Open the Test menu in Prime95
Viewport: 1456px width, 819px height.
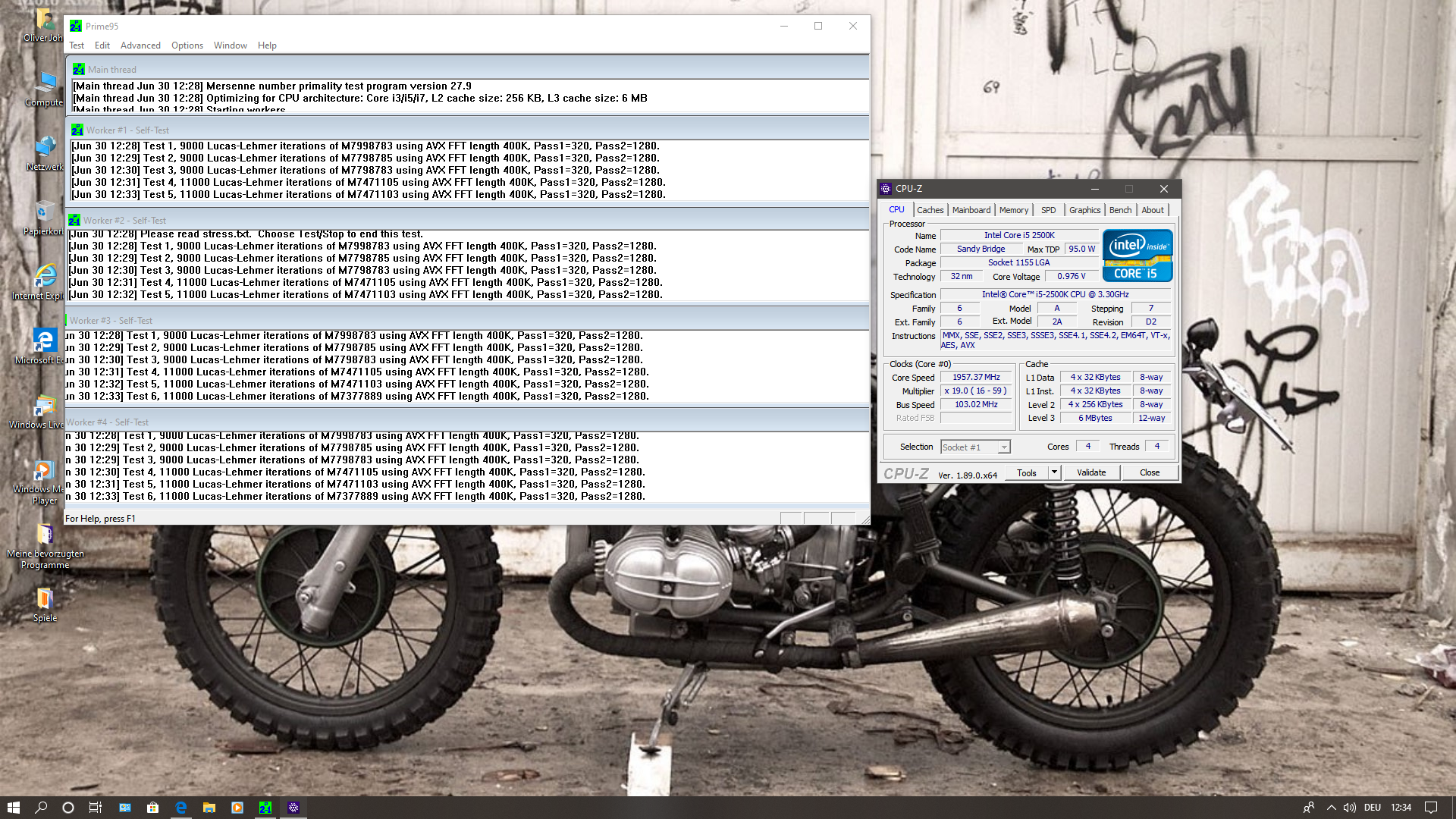(77, 45)
